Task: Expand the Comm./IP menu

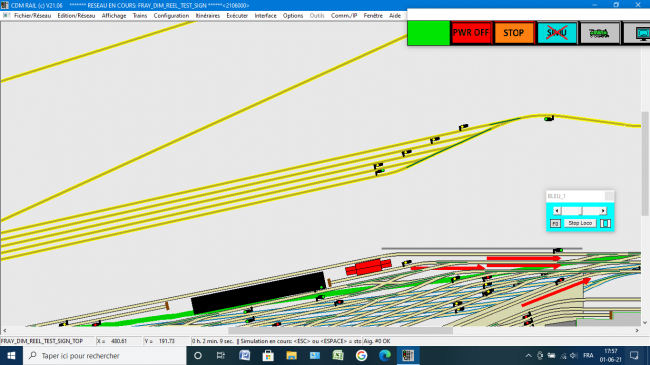Action: 344,15
